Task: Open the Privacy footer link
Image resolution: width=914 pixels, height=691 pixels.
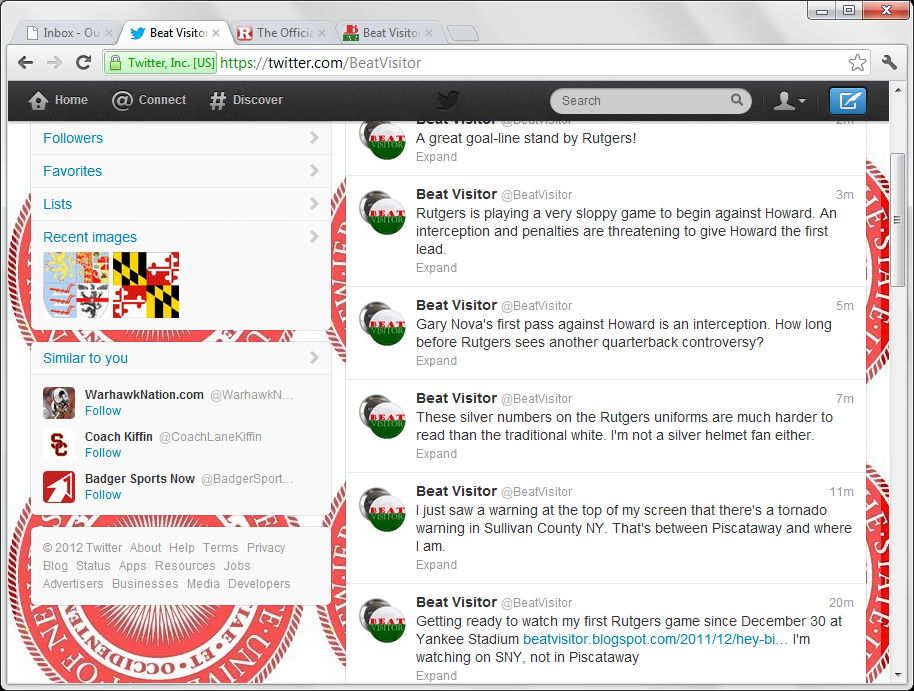Action: (266, 548)
